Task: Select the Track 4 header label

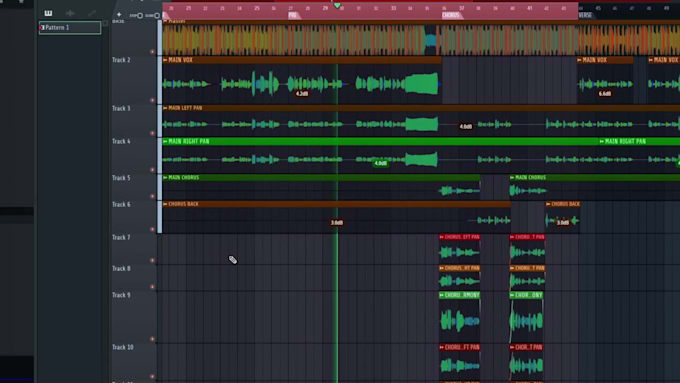Action: tap(121, 141)
